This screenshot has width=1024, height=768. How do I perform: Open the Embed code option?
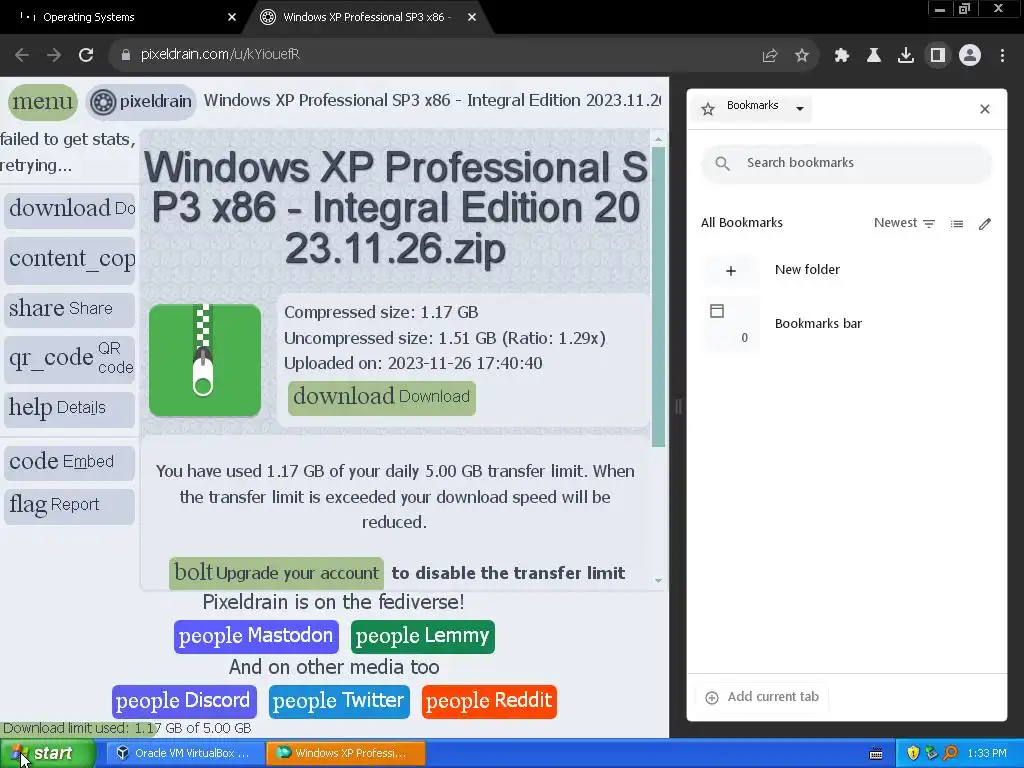click(69, 462)
